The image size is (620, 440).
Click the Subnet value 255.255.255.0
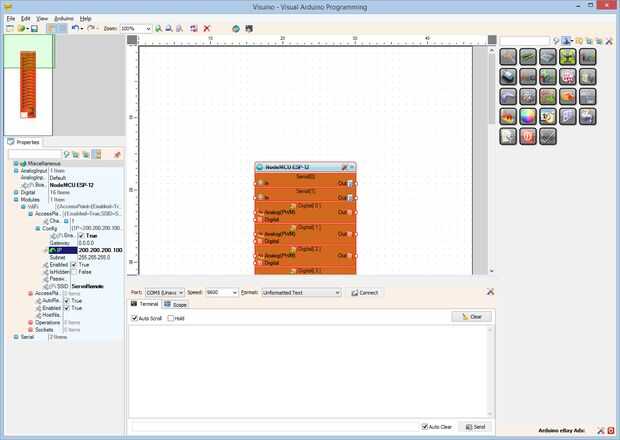[x=94, y=257]
